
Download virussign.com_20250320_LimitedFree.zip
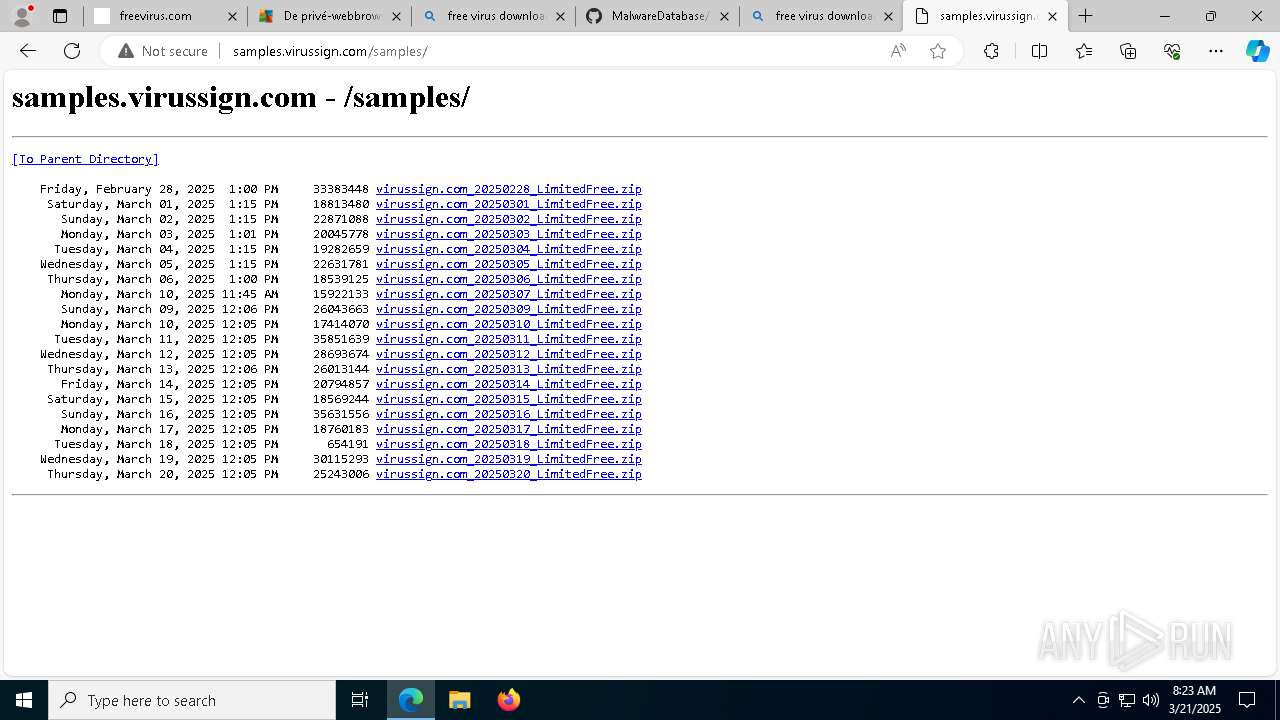pos(508,474)
